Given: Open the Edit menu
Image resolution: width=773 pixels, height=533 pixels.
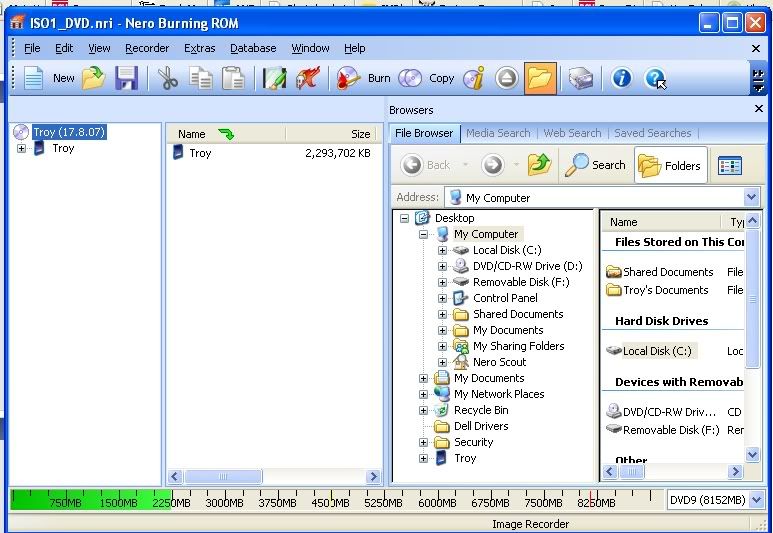Looking at the screenshot, I should 64,48.
